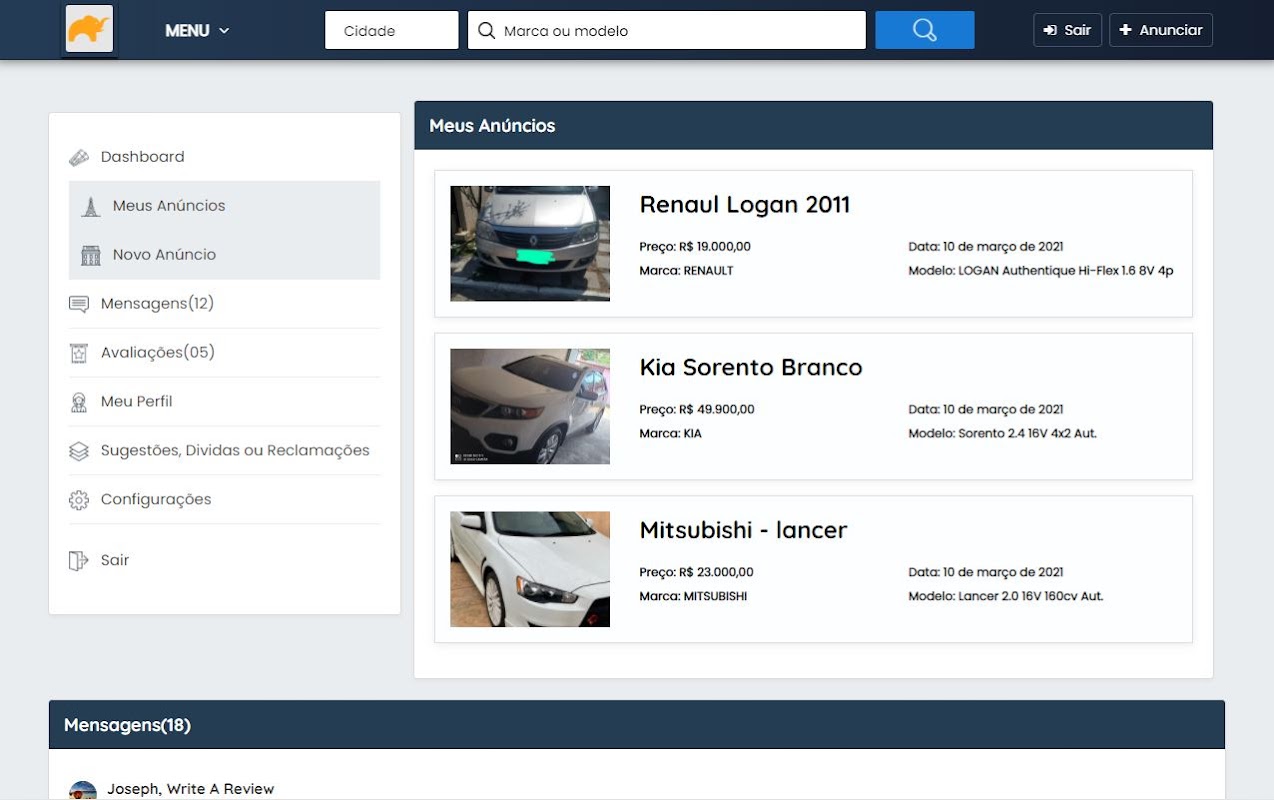Click the Meu Perfil person icon

point(79,402)
